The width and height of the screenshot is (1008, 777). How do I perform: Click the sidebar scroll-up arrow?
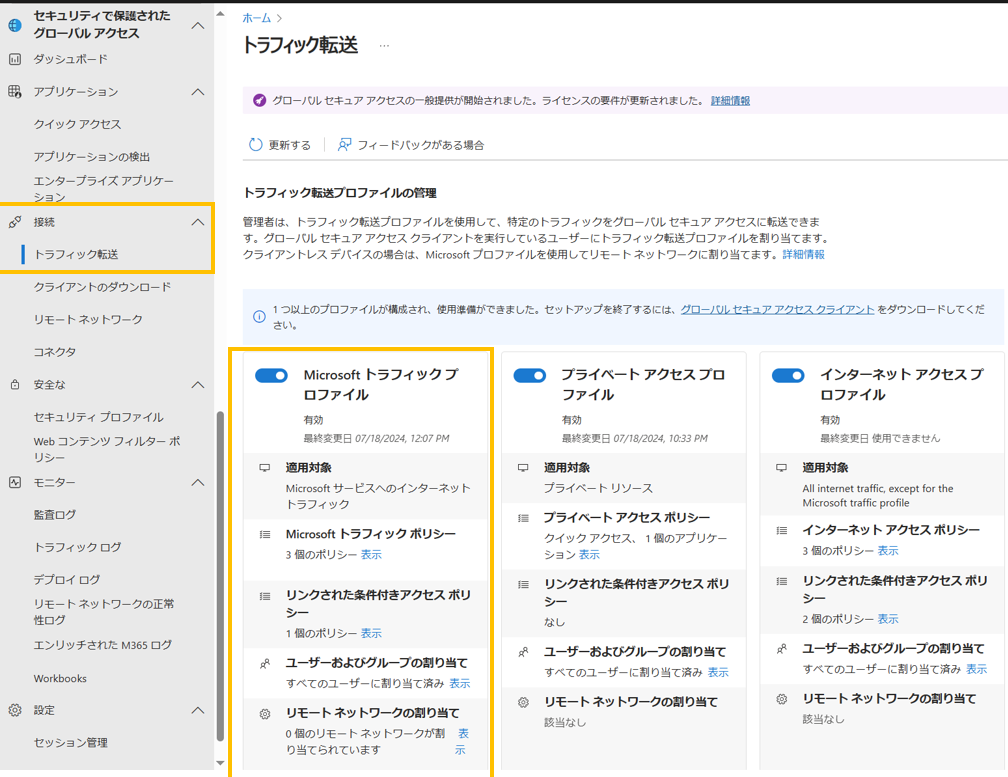tap(220, 13)
